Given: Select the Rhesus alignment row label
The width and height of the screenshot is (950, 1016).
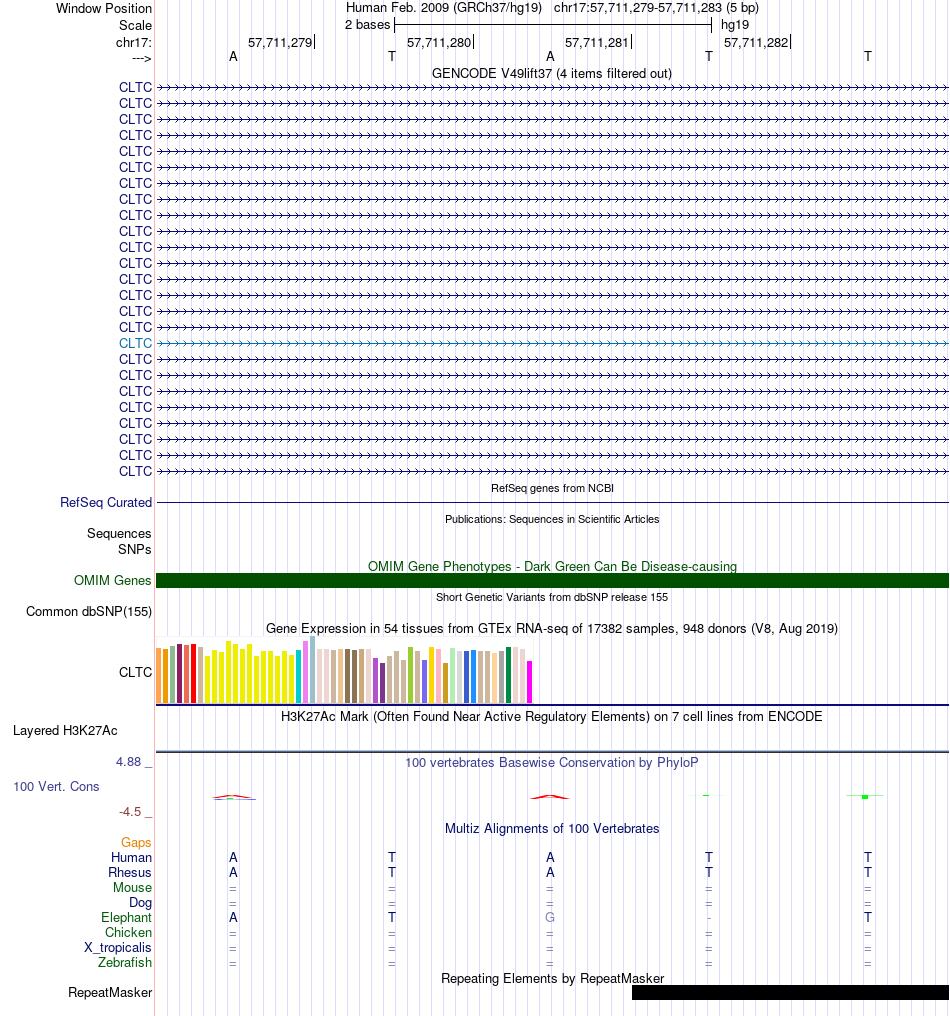Looking at the screenshot, I should click(130, 872).
